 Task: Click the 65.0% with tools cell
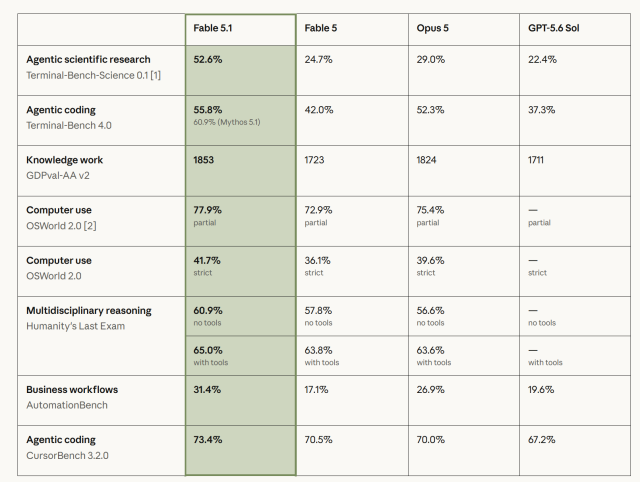click(x=240, y=355)
